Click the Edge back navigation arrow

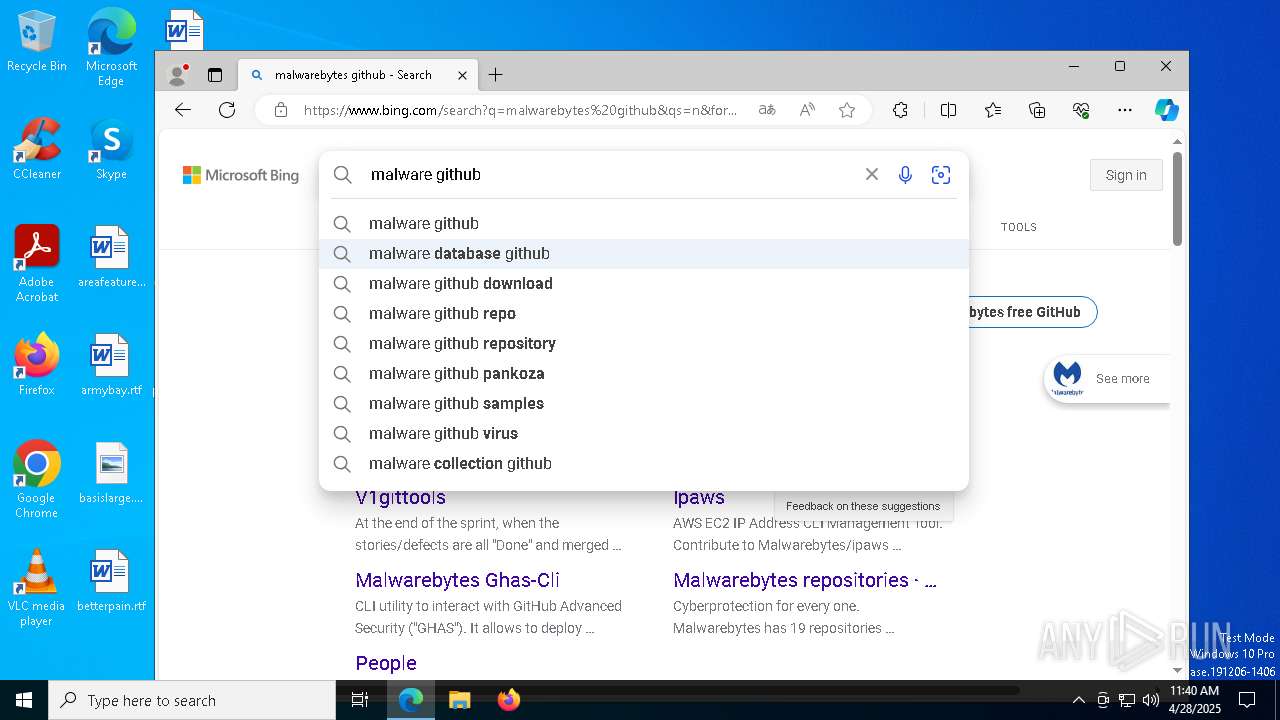[182, 110]
